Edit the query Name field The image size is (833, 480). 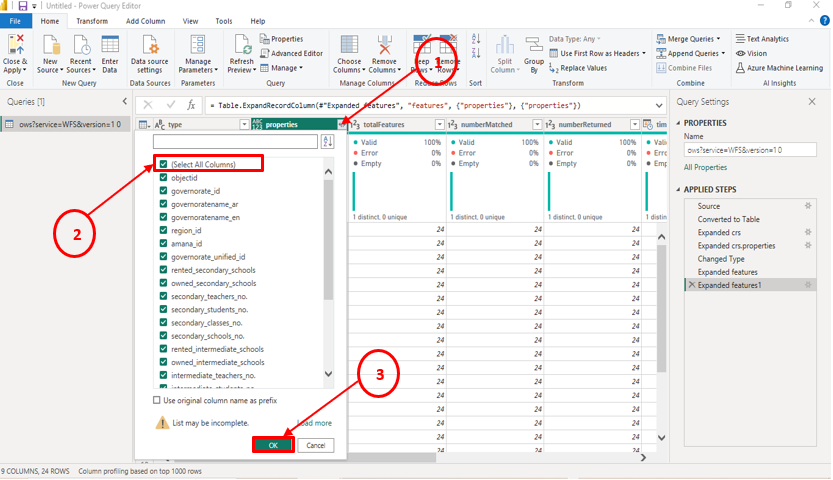tap(750, 150)
